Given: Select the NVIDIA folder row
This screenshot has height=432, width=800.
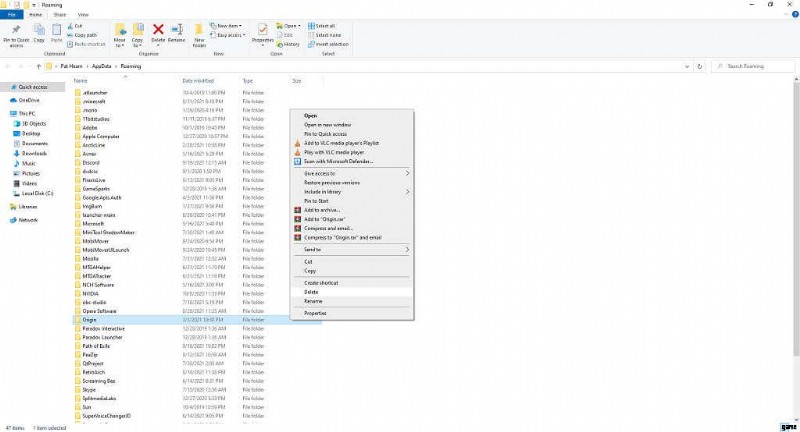Looking at the screenshot, I should click(x=198, y=294).
